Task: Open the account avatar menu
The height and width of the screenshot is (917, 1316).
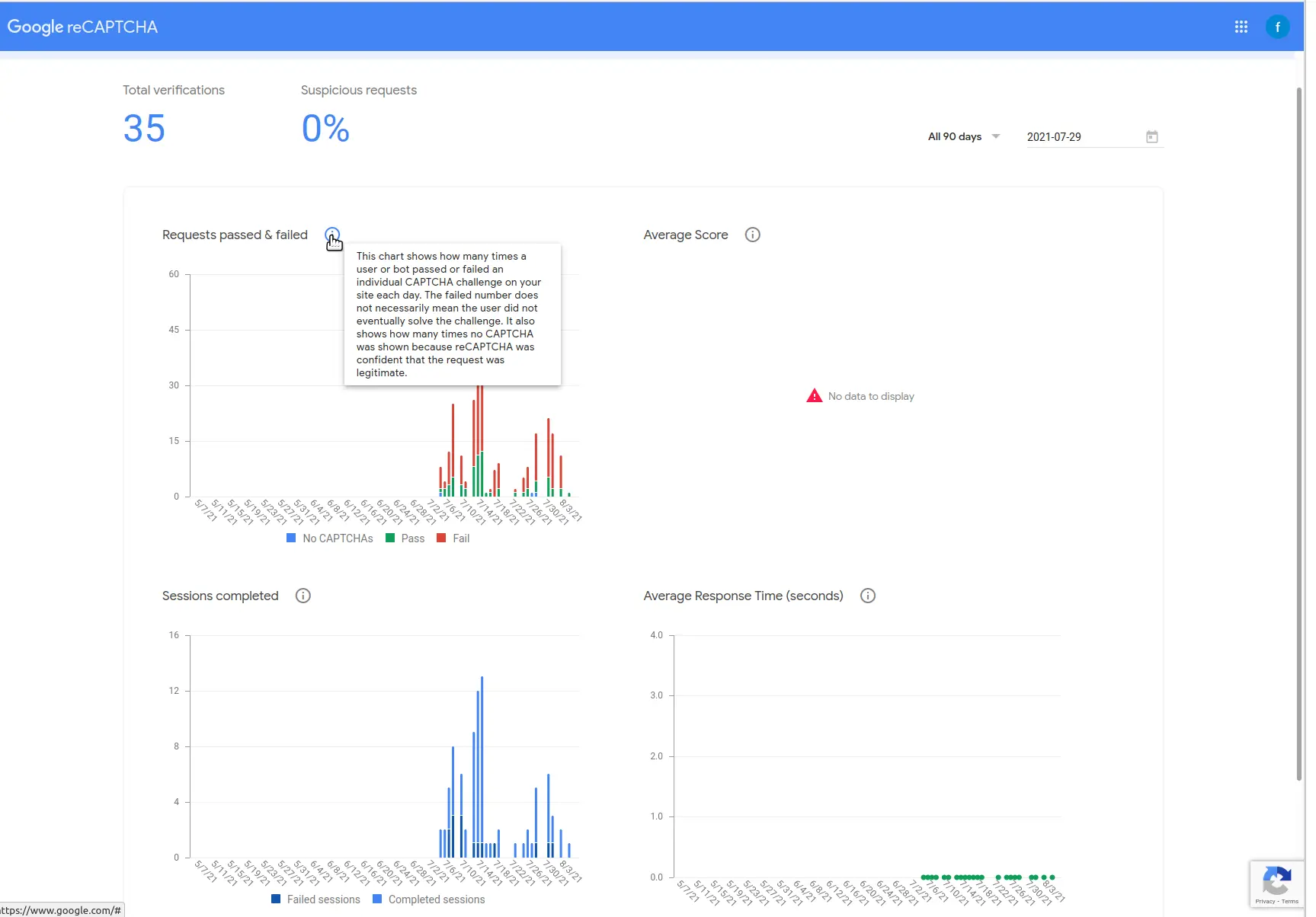Action: (1277, 27)
